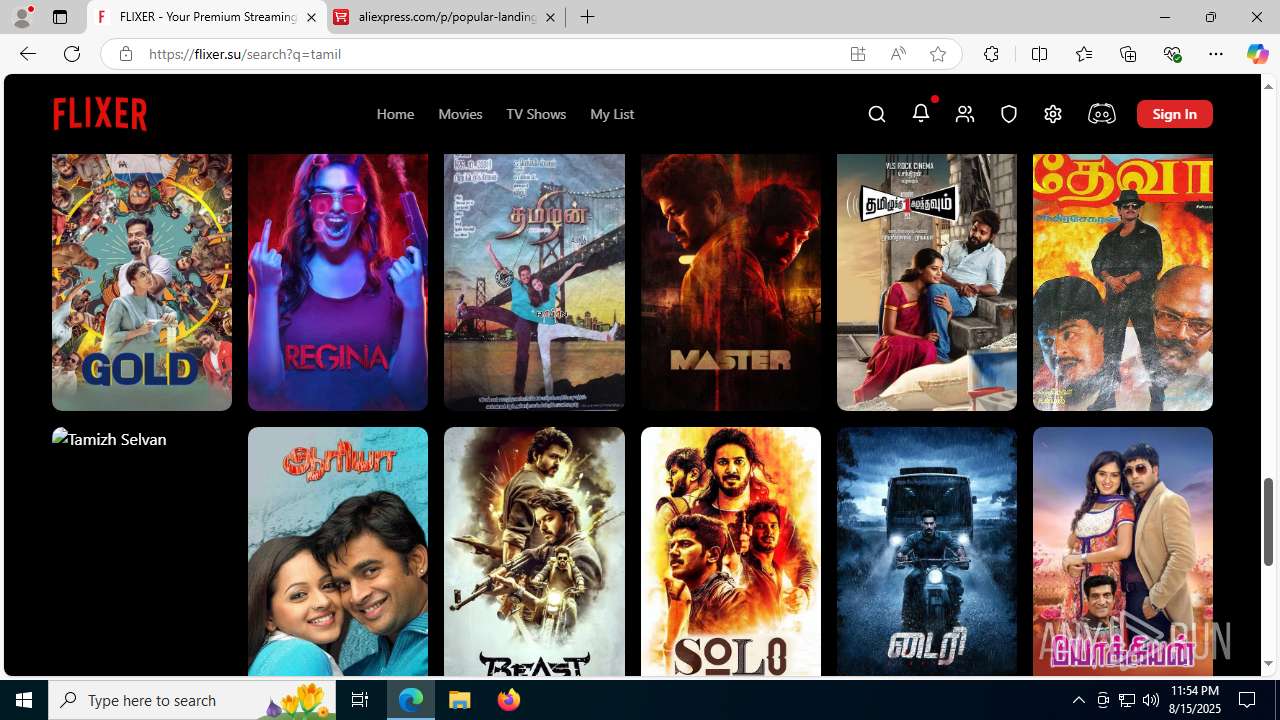Toggle Split screen view
This screenshot has height=720, width=1280.
[x=1039, y=54]
